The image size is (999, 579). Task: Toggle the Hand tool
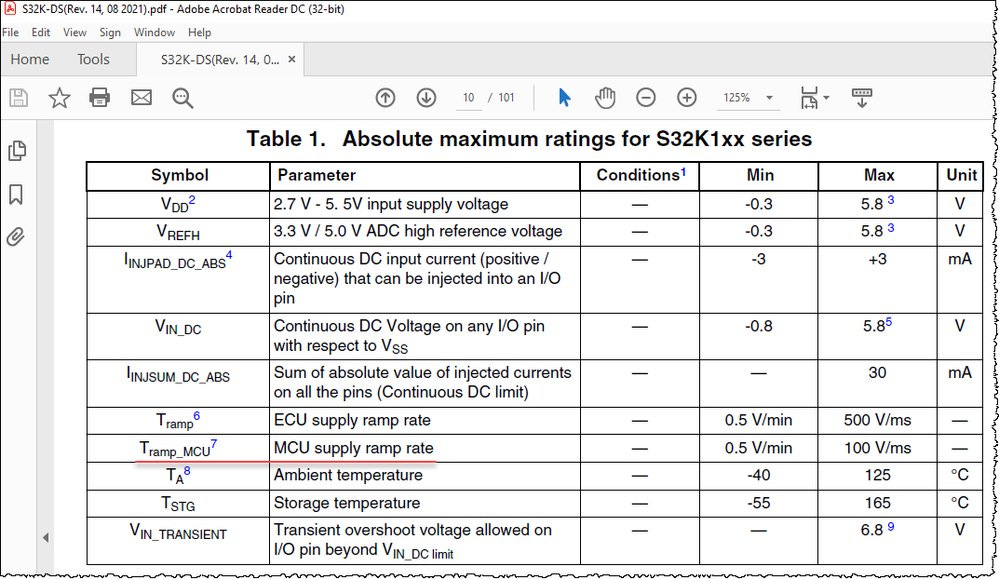point(605,97)
